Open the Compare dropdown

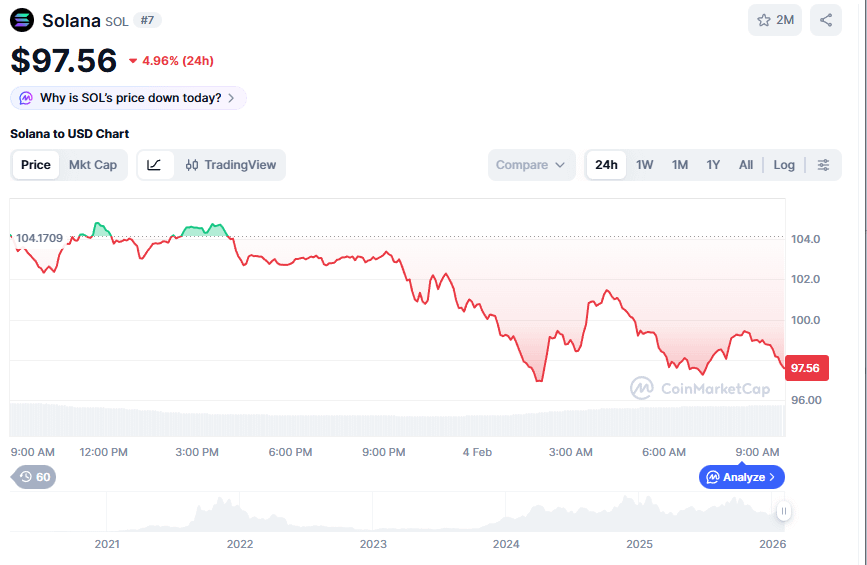pyautogui.click(x=531, y=165)
